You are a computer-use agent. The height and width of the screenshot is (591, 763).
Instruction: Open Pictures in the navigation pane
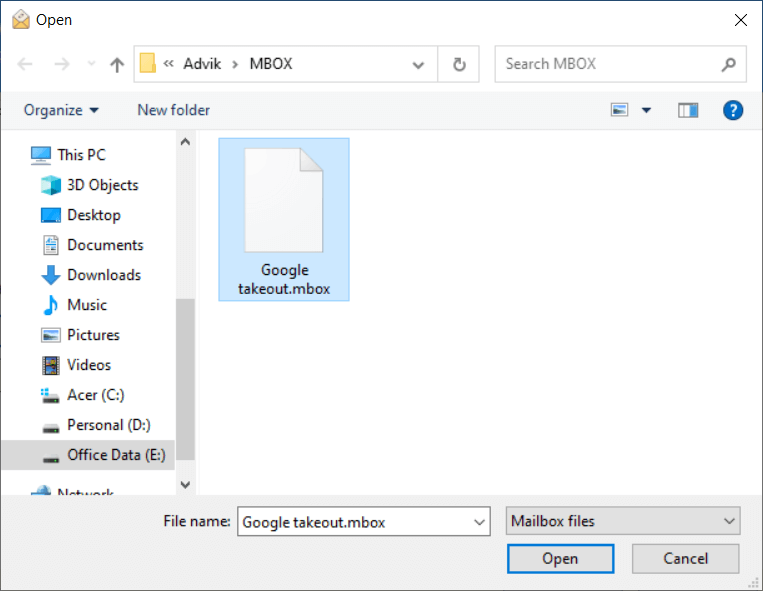tap(93, 335)
